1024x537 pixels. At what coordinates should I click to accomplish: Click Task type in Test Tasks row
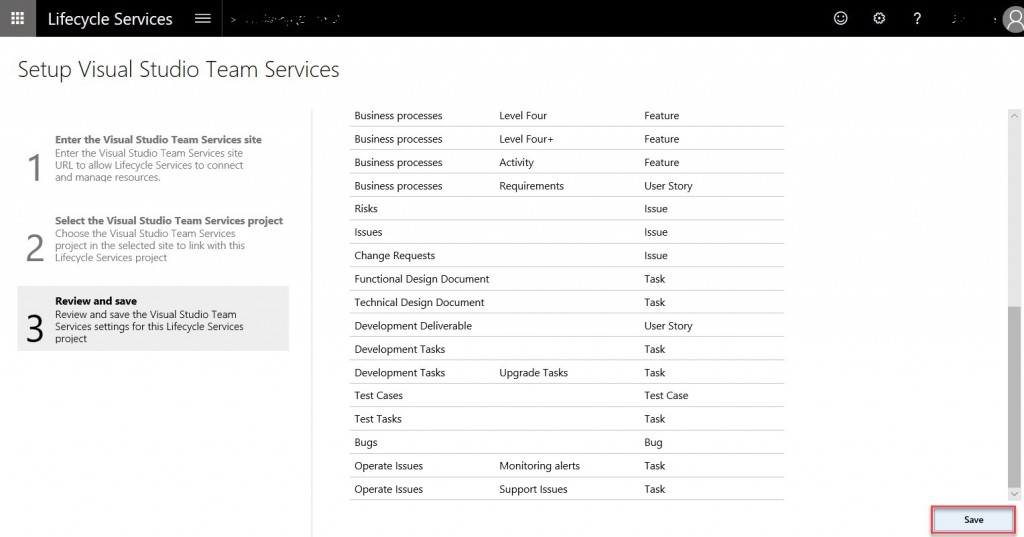tap(654, 419)
